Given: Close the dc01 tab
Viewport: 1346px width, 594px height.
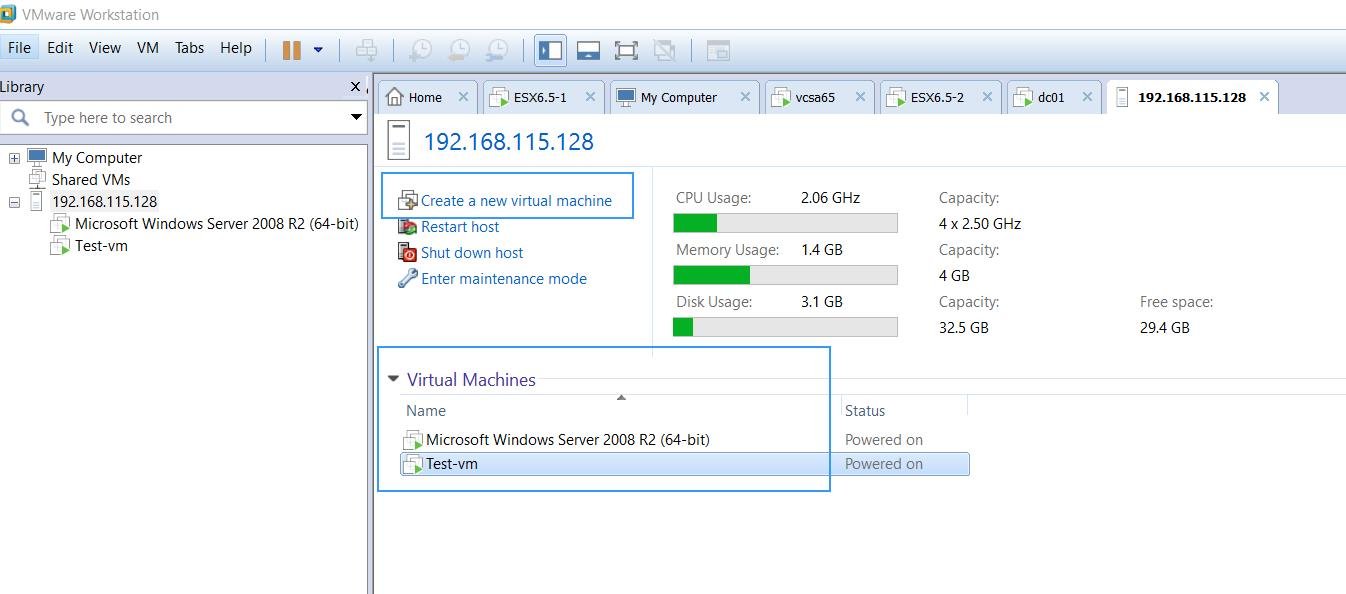Looking at the screenshot, I should pyautogui.click(x=1086, y=97).
